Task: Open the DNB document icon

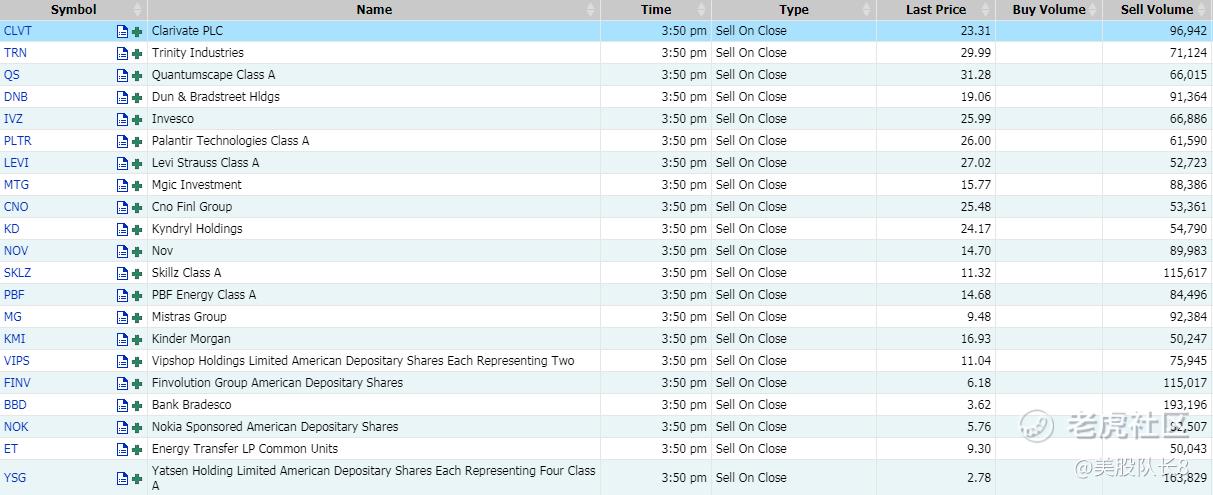Action: 122,98
